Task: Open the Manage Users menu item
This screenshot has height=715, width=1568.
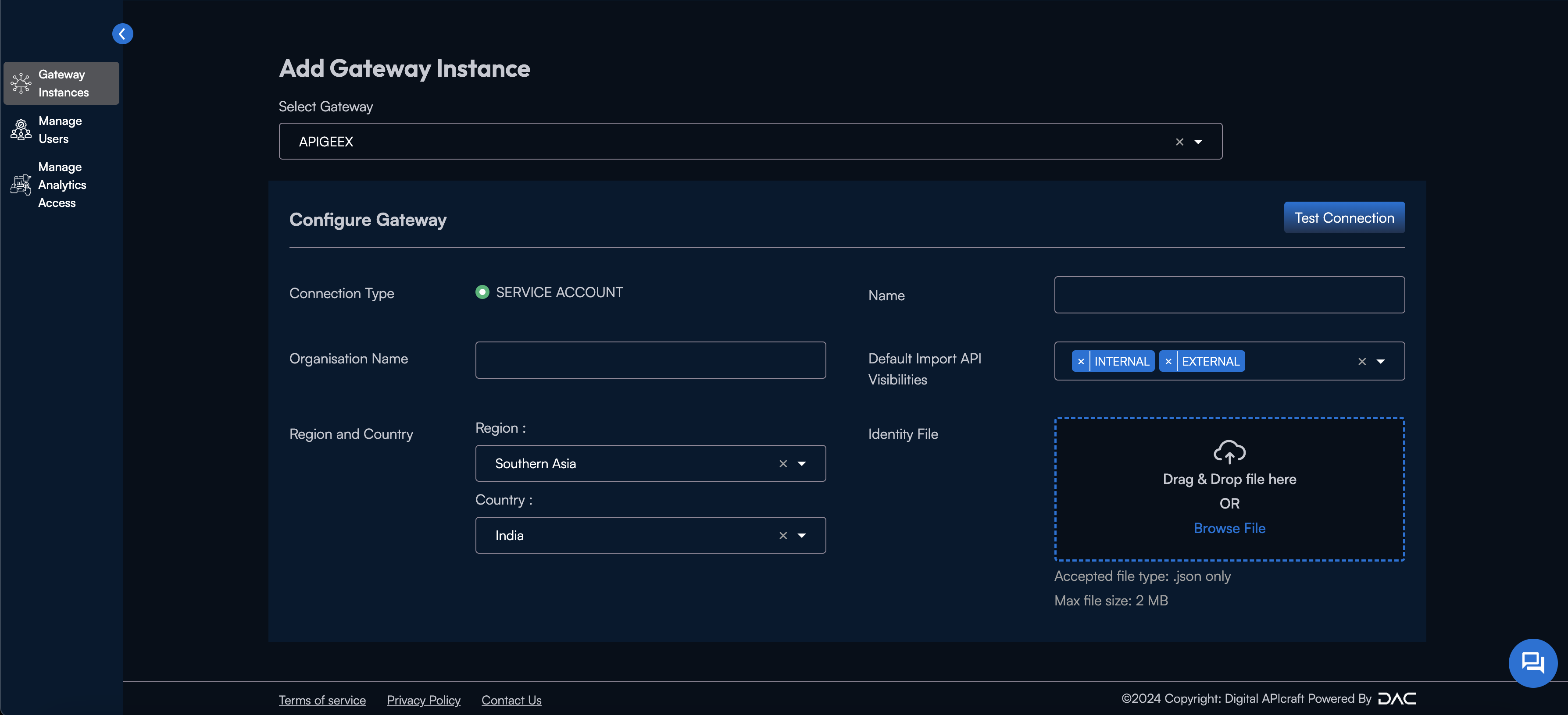Action: click(61, 130)
